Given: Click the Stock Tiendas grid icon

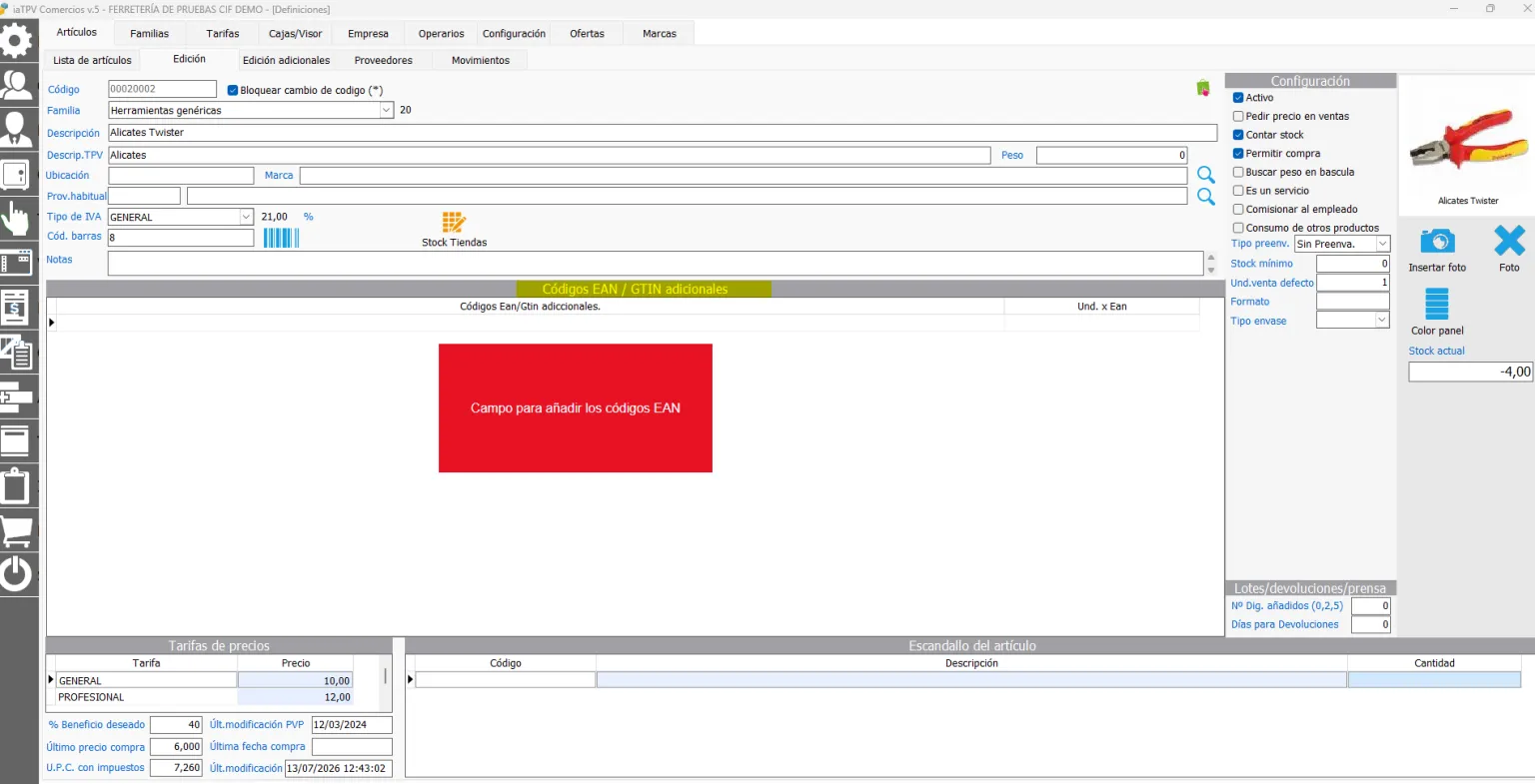Looking at the screenshot, I should pos(454,222).
